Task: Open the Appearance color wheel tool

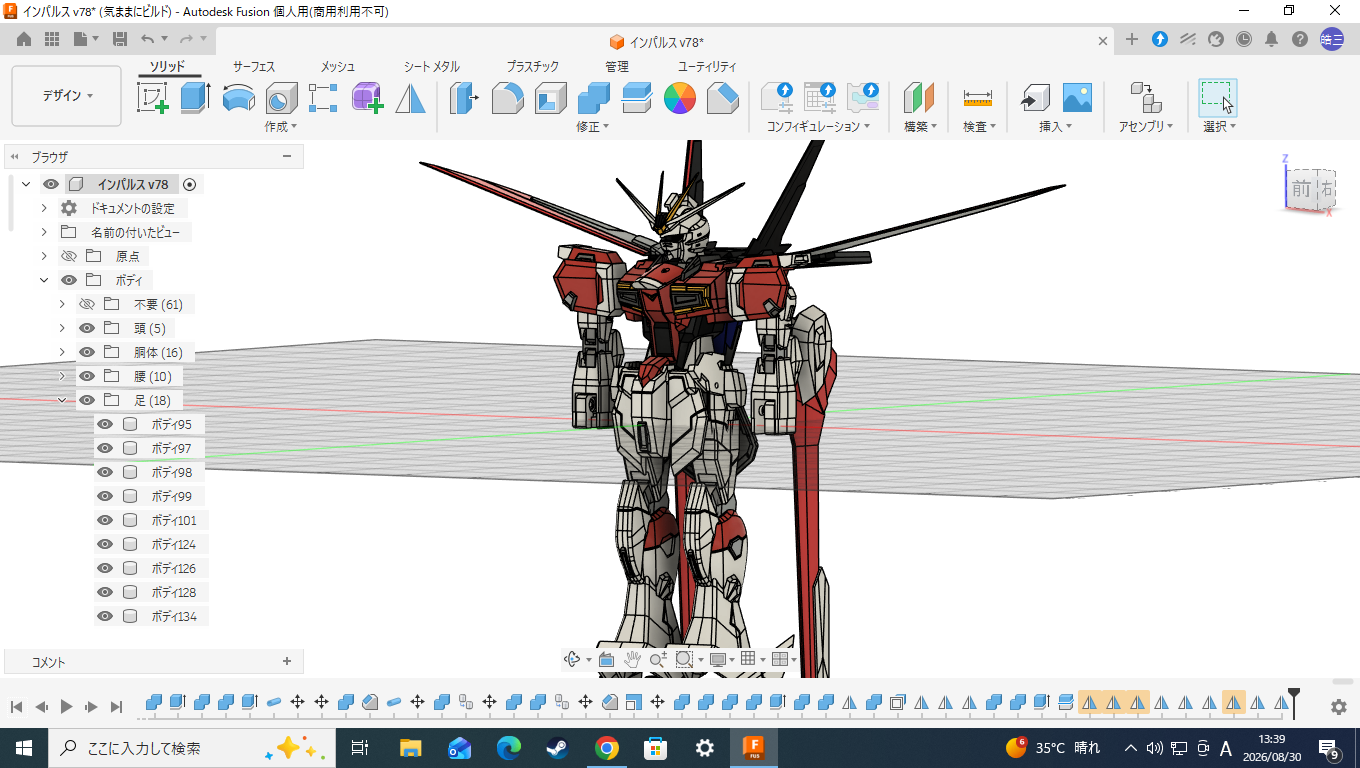Action: click(679, 98)
